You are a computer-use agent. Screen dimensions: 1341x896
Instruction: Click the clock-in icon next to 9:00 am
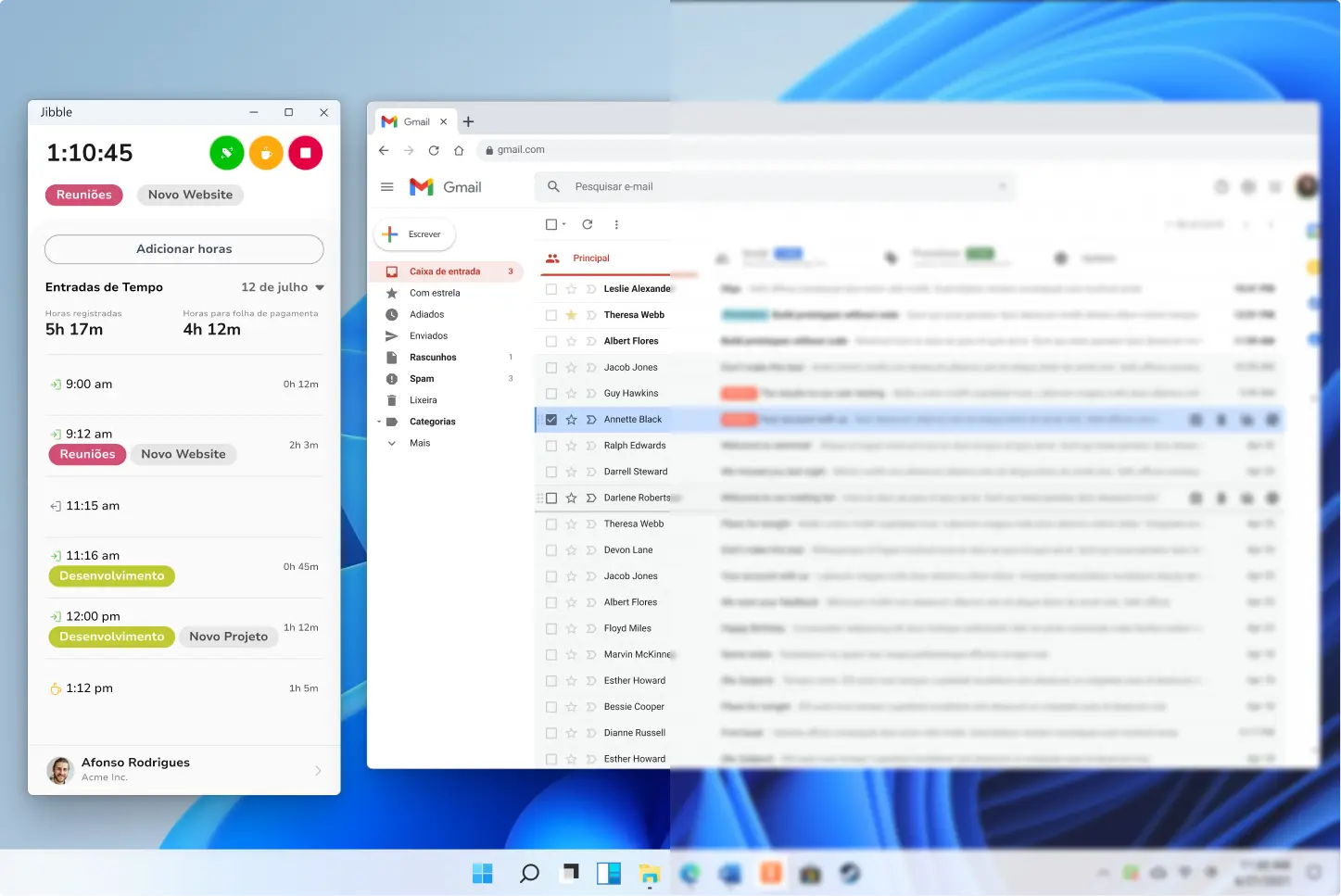(56, 385)
